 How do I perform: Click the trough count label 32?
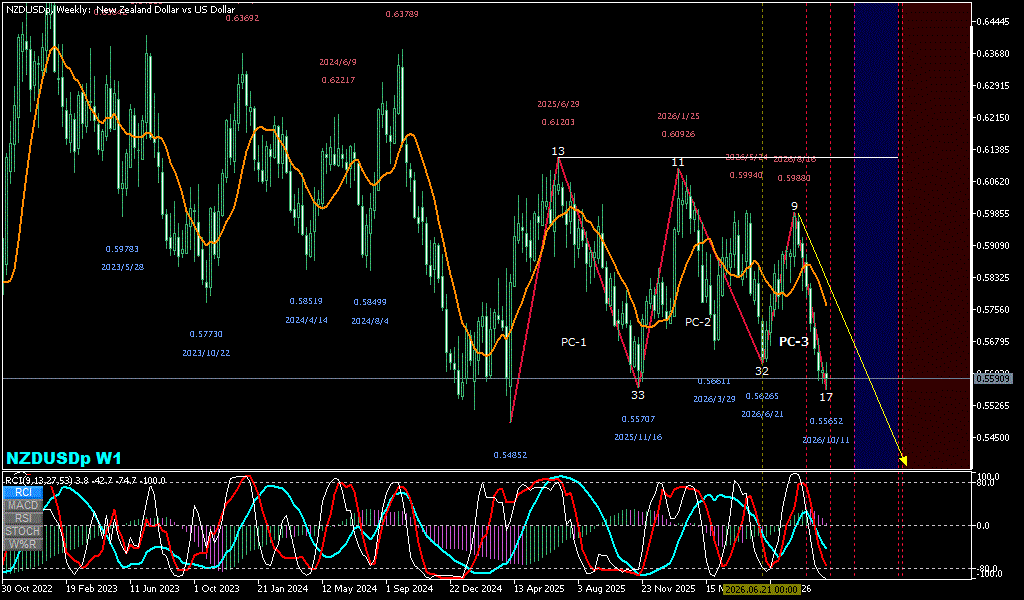click(762, 371)
